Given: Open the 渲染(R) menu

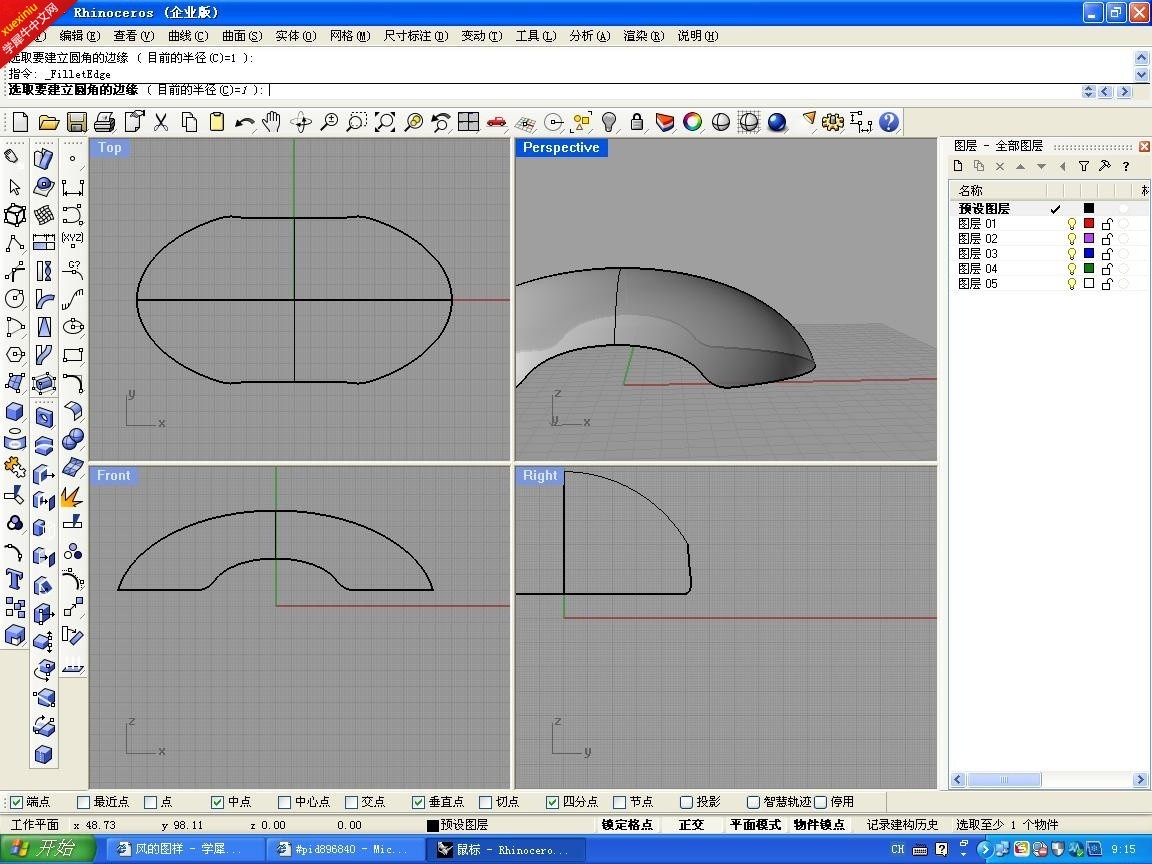Looking at the screenshot, I should click(x=643, y=35).
